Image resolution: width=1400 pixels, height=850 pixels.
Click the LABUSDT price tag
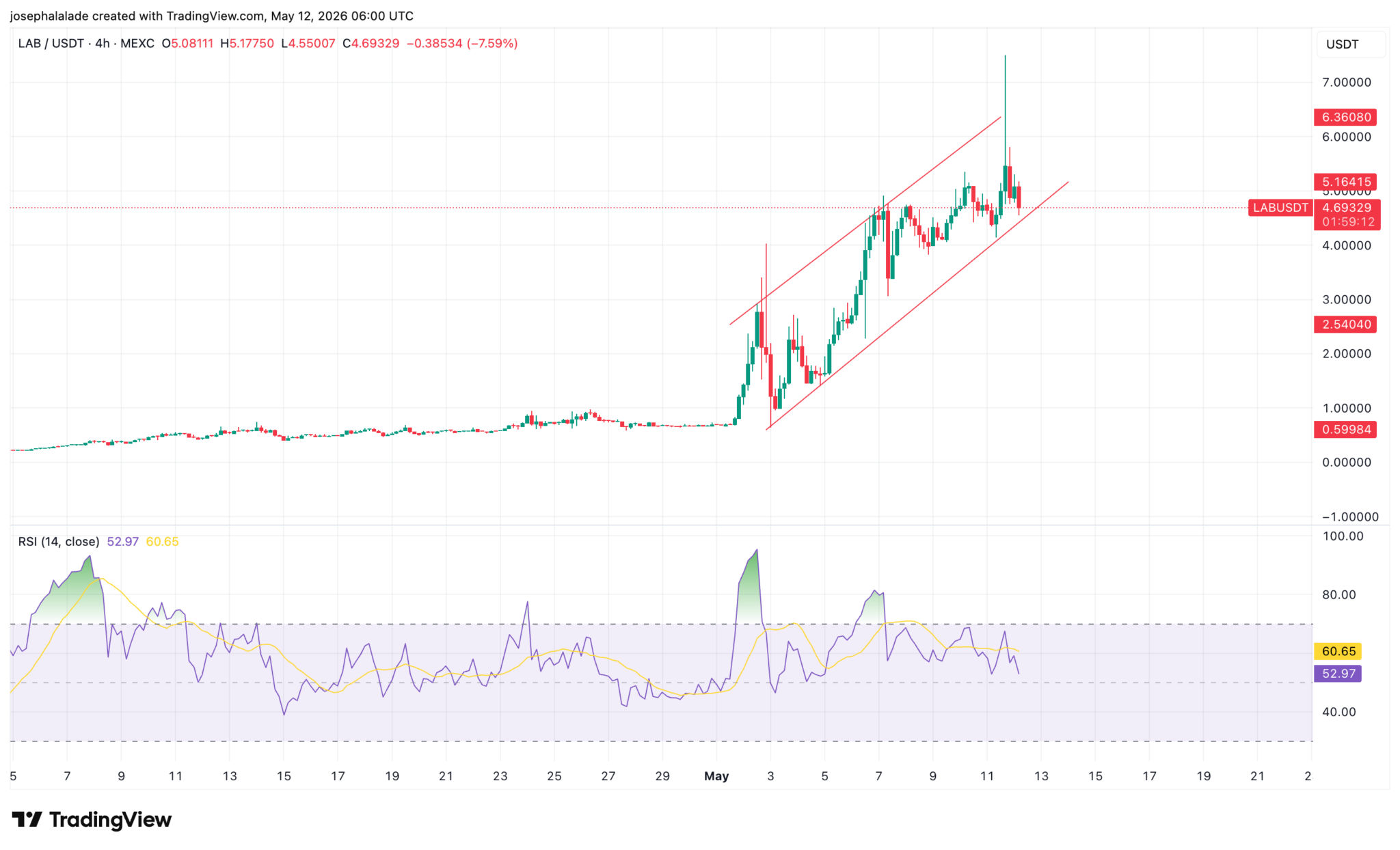click(x=1280, y=208)
